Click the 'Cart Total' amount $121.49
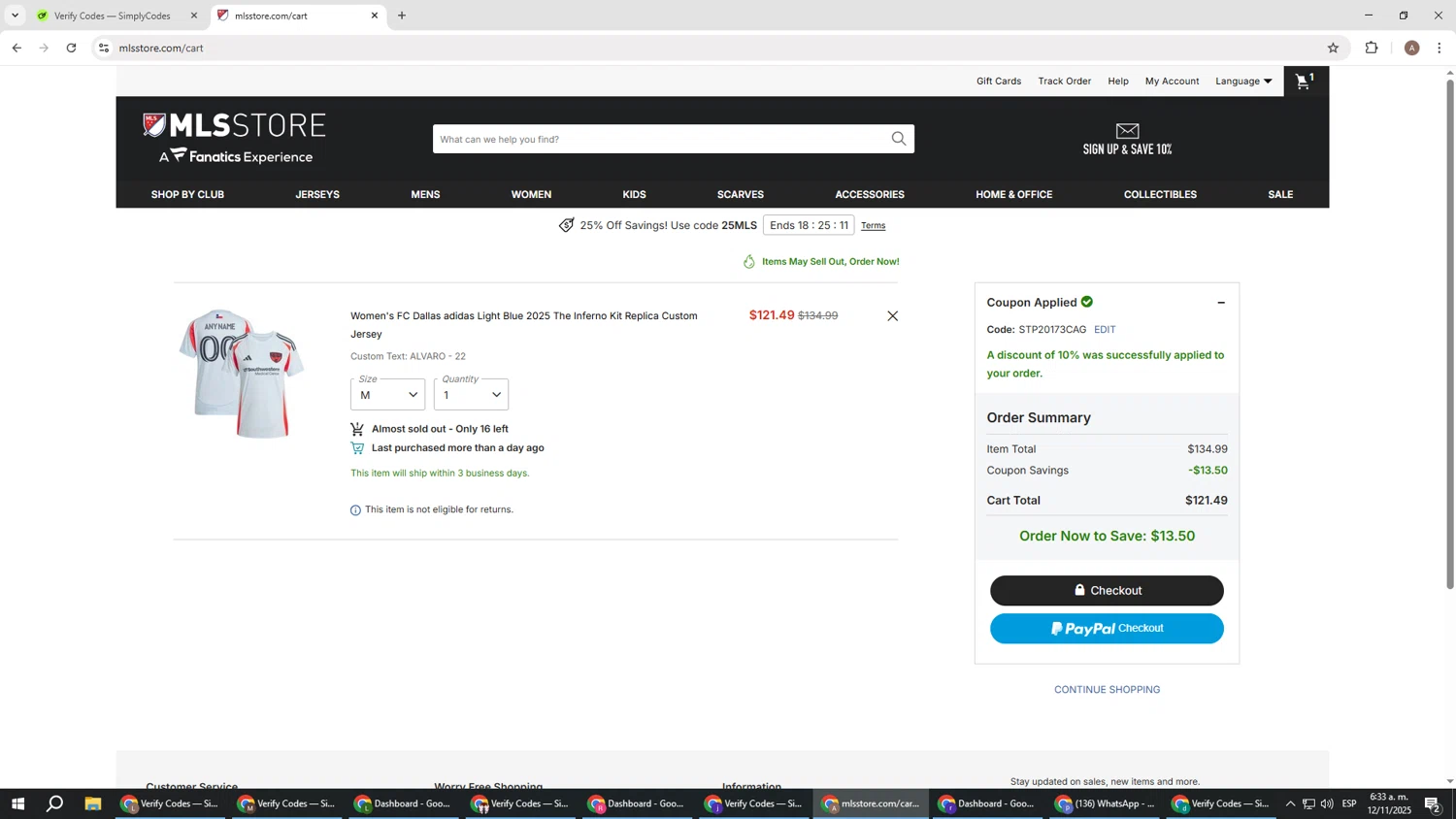This screenshot has width=1456, height=819. coord(1207,501)
